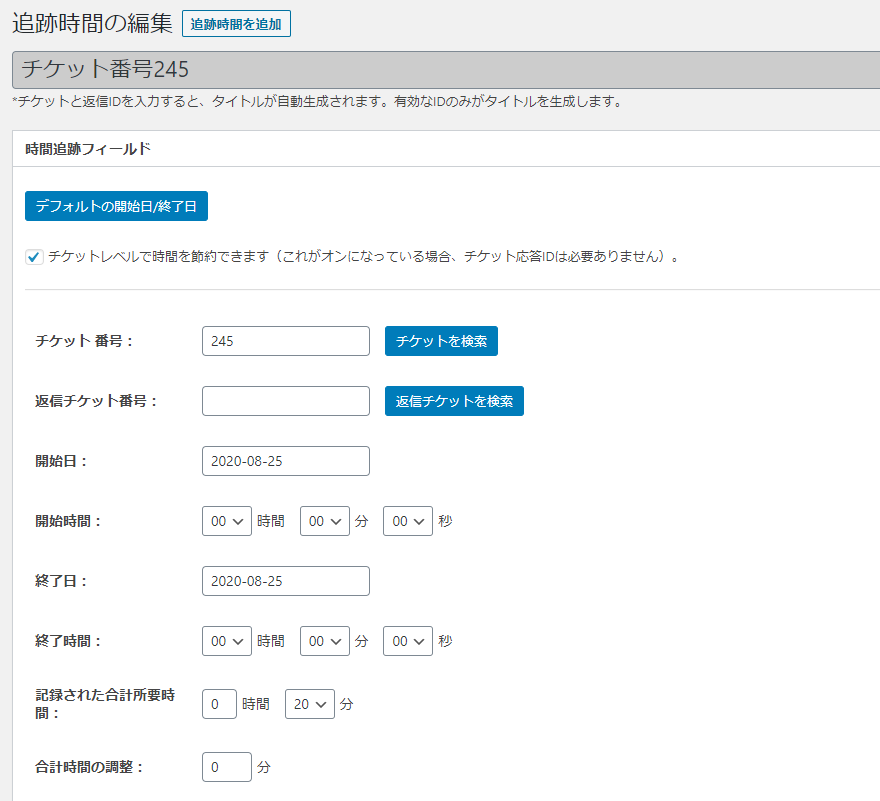The image size is (880, 801).
Task: Click the empty 返信チケット番号 input field
Action: 285,401
